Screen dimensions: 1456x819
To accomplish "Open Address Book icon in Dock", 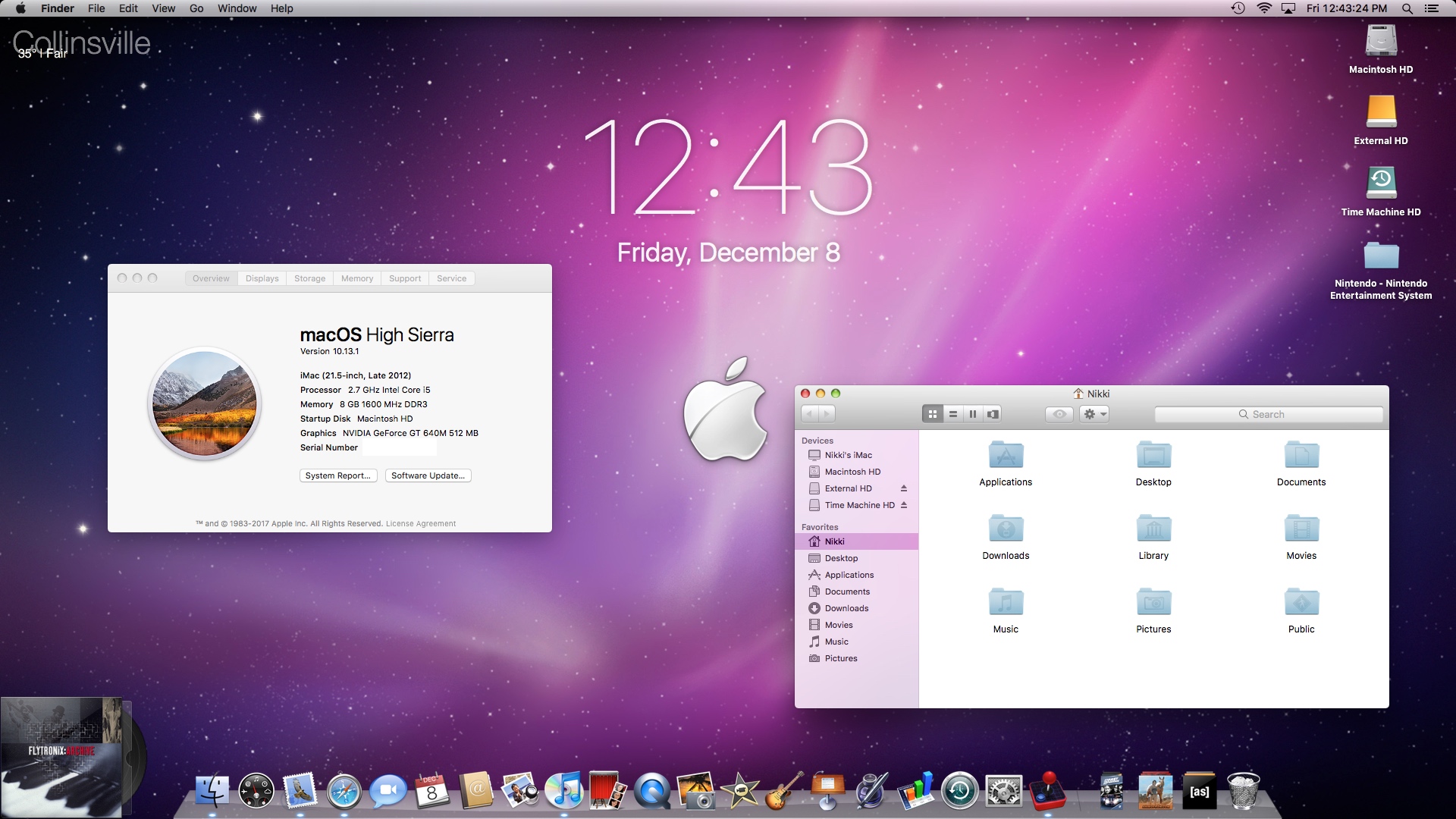I will click(x=476, y=791).
